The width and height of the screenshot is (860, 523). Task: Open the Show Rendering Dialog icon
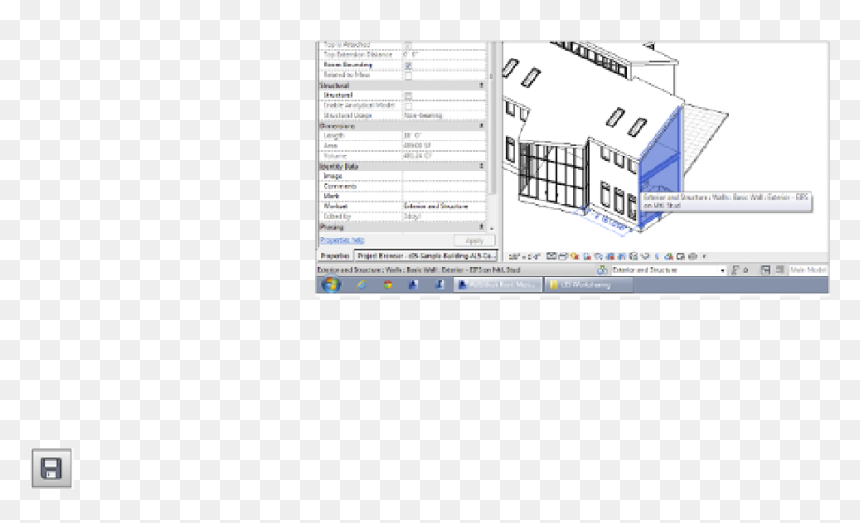598,257
